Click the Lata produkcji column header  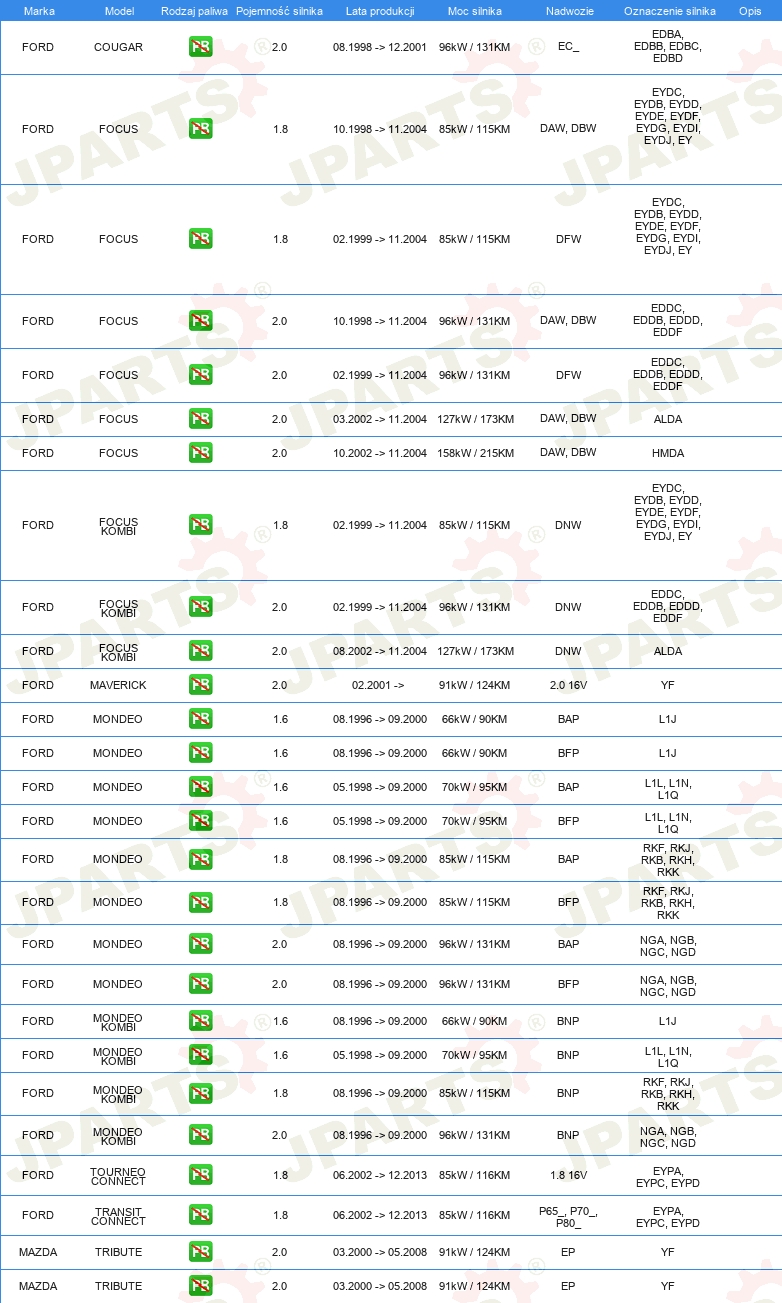point(380,11)
